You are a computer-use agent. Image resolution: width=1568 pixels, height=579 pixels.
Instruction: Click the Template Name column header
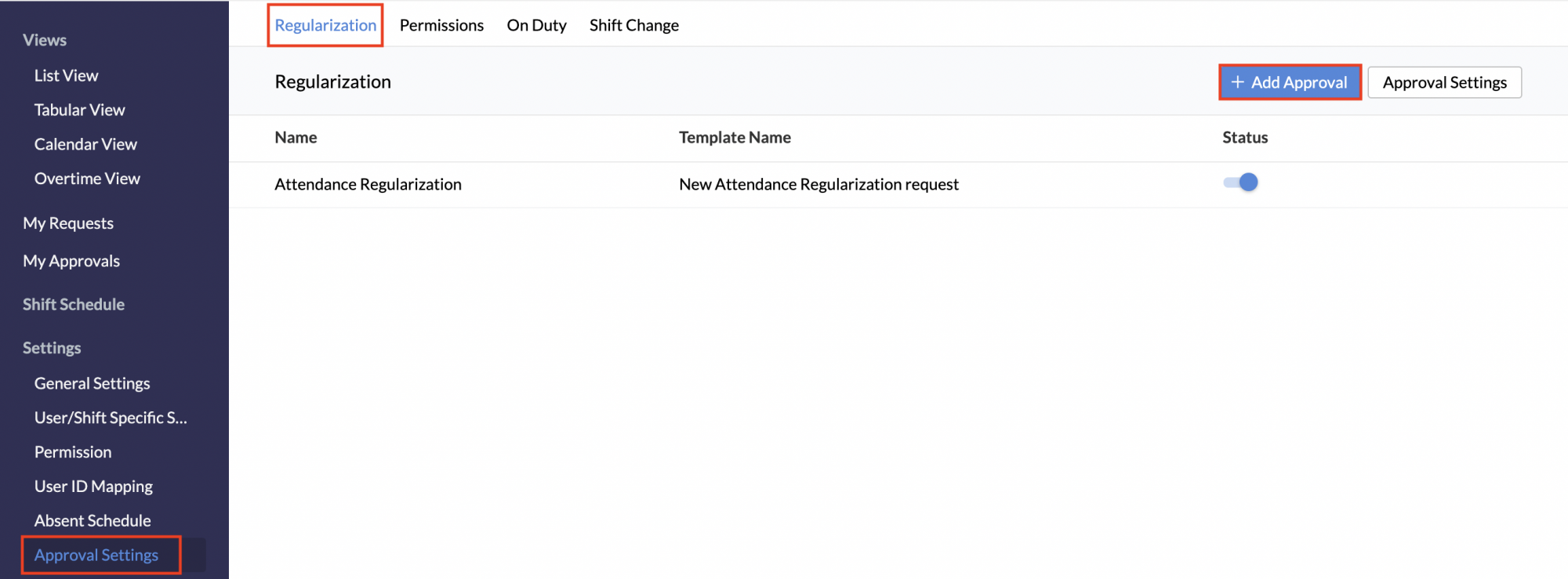pos(735,137)
